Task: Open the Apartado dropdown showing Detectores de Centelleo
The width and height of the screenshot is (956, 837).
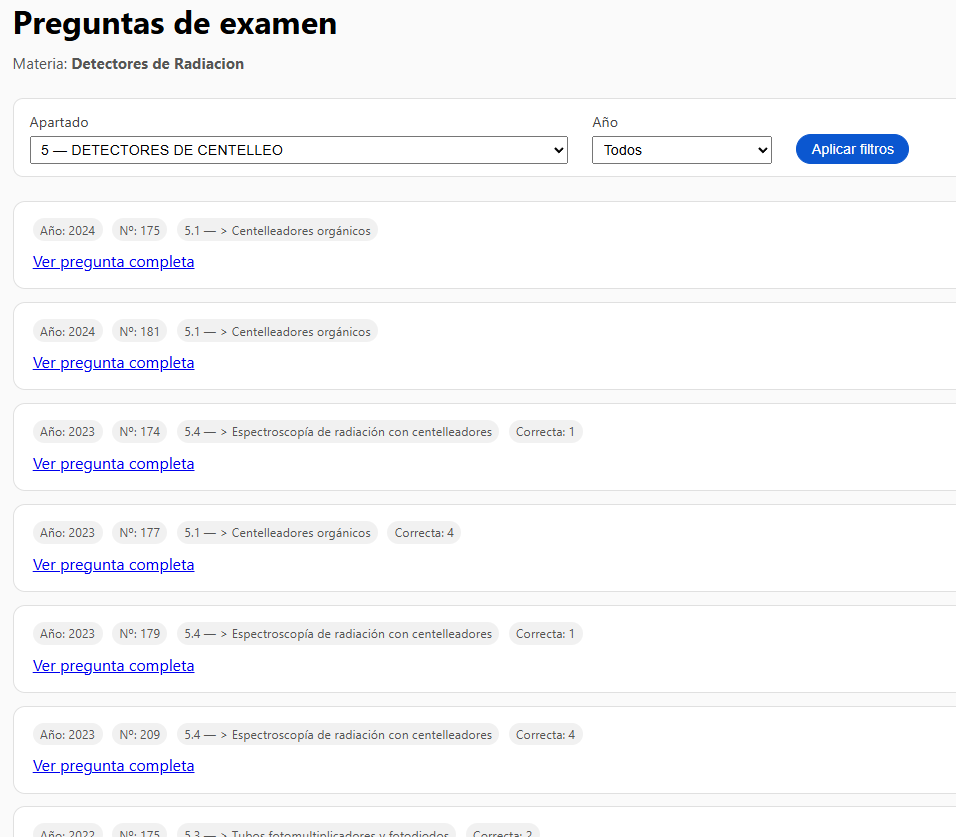Action: 298,150
